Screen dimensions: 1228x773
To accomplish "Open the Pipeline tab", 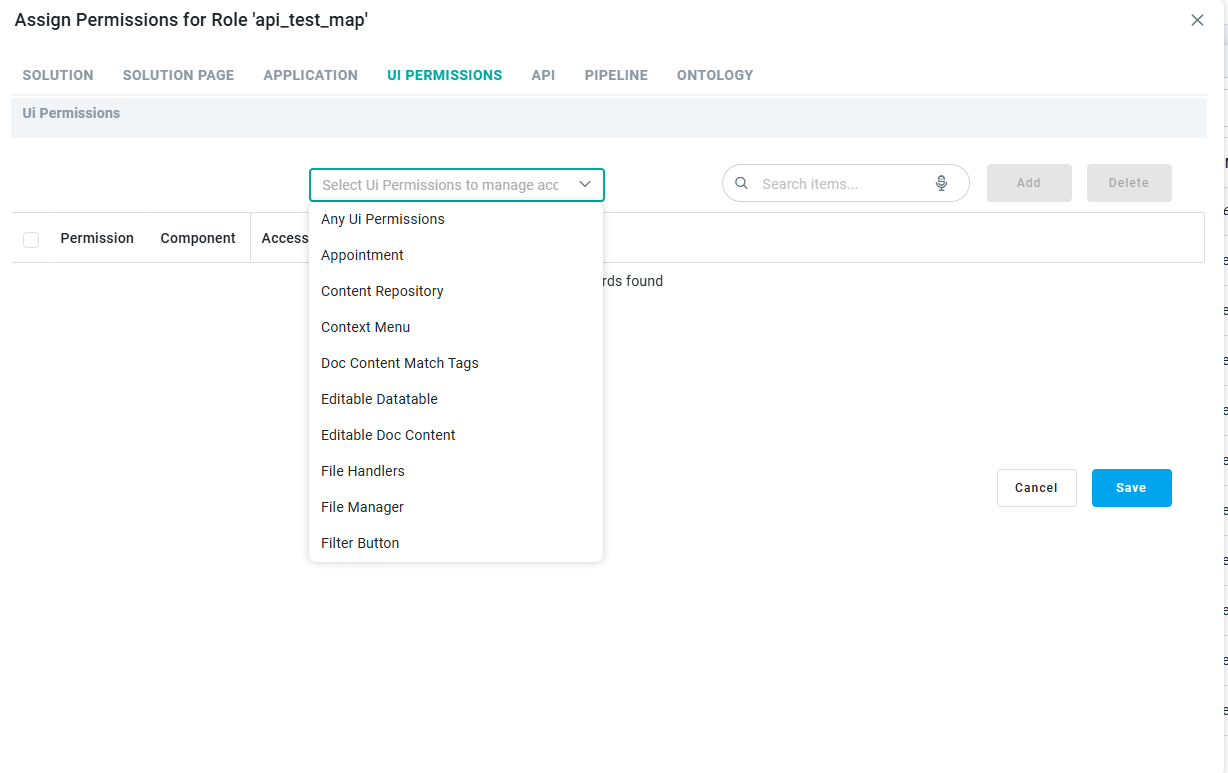I will [x=616, y=75].
